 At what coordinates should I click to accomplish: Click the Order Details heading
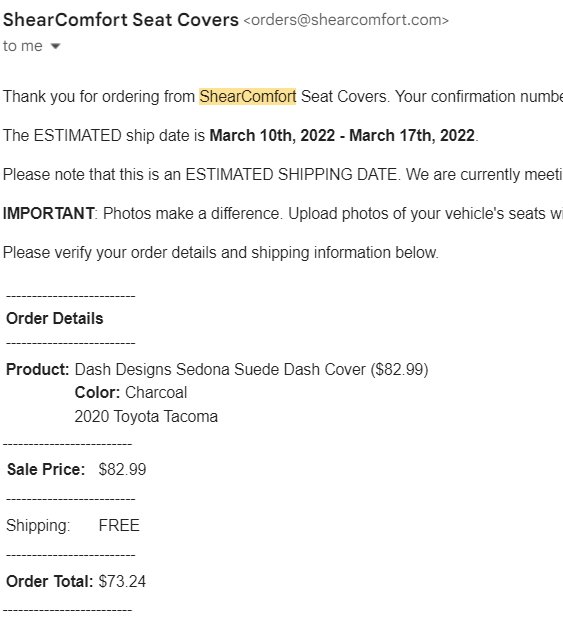pos(55,318)
